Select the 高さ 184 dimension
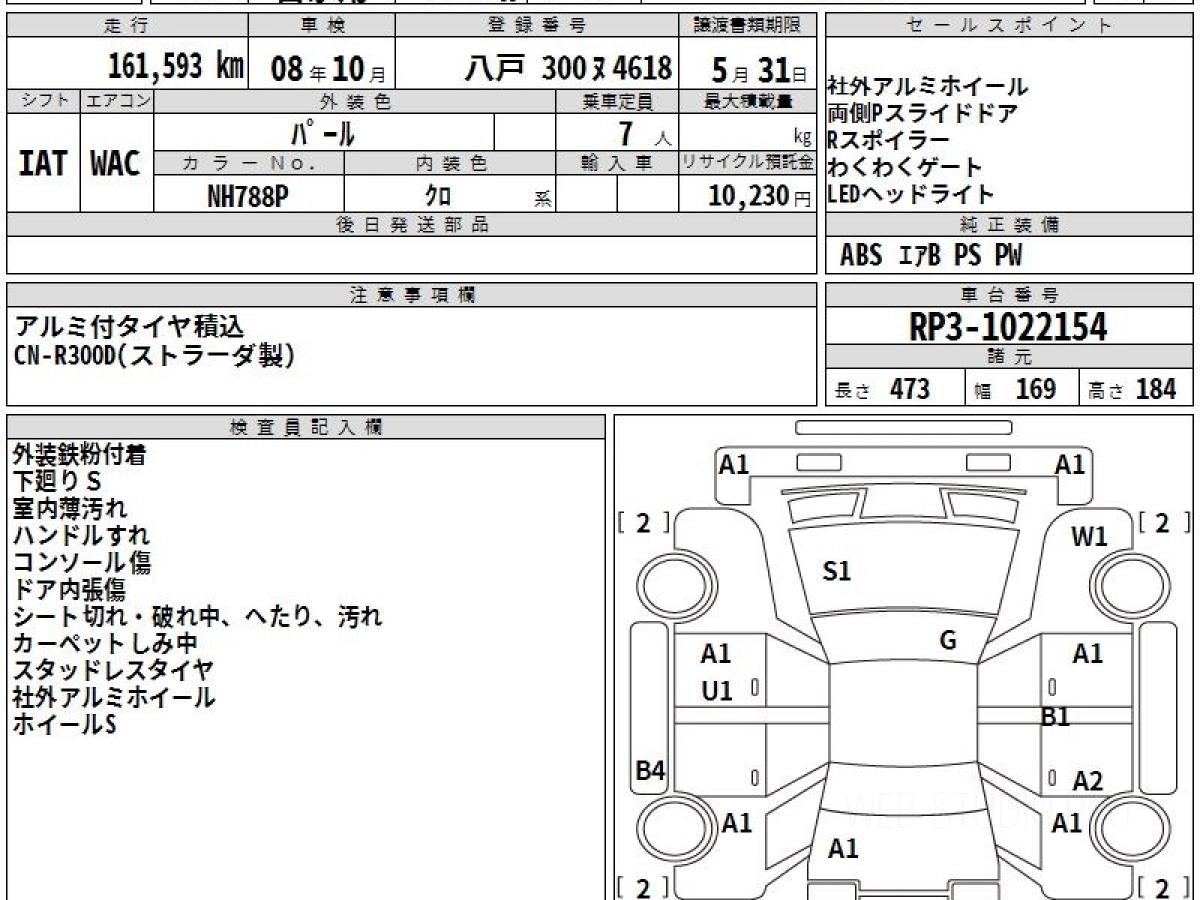This screenshot has height=900, width=1200. 1132,389
